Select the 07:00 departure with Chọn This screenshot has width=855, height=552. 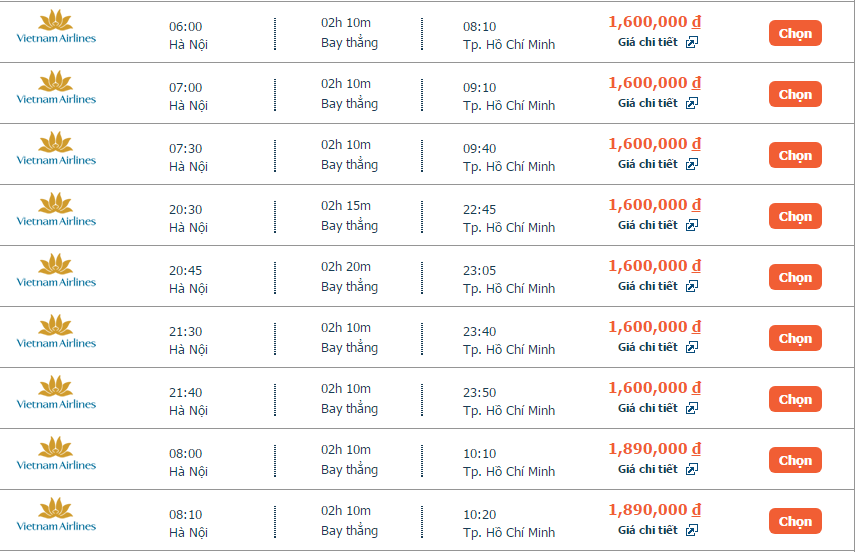point(795,94)
